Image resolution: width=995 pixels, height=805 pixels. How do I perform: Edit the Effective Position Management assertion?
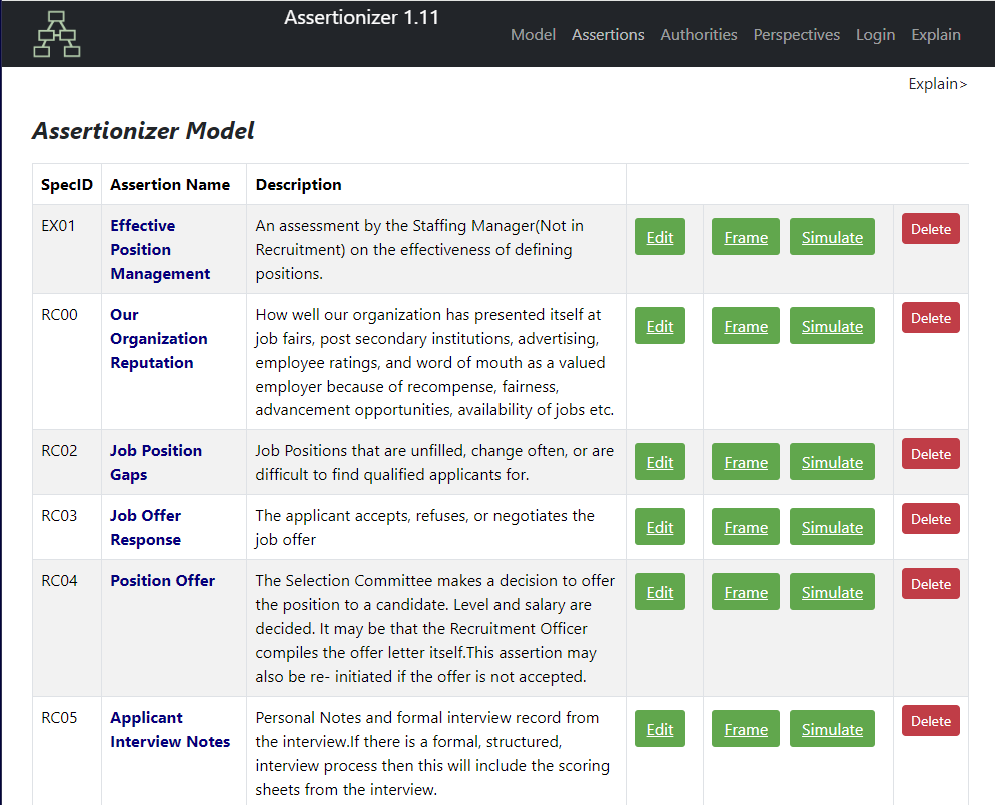[x=659, y=237]
